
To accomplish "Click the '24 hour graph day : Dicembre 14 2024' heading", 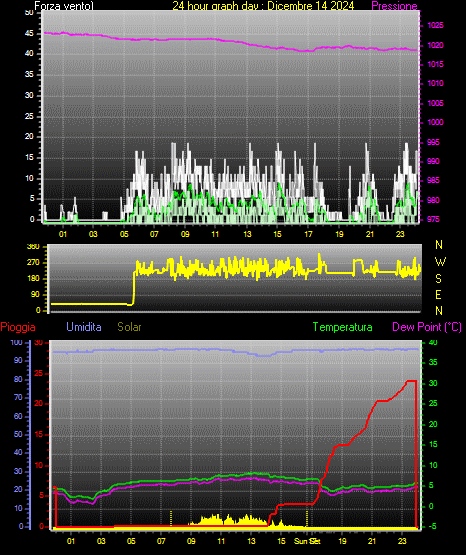I will point(263,6).
